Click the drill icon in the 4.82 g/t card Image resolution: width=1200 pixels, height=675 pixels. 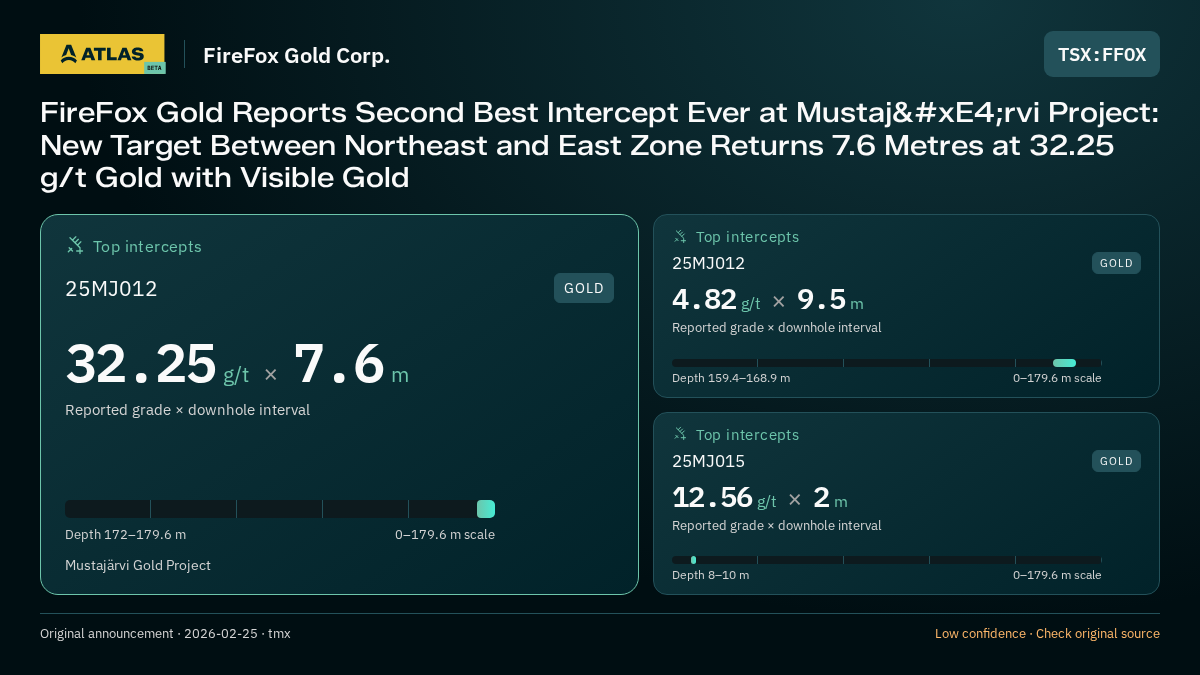[x=680, y=236]
